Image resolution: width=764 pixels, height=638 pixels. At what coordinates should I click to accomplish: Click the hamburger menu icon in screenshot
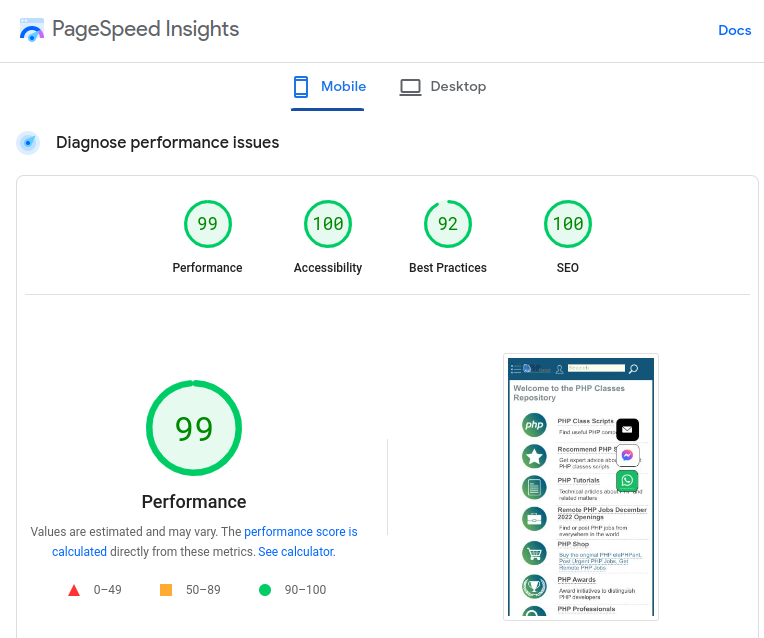coord(516,369)
